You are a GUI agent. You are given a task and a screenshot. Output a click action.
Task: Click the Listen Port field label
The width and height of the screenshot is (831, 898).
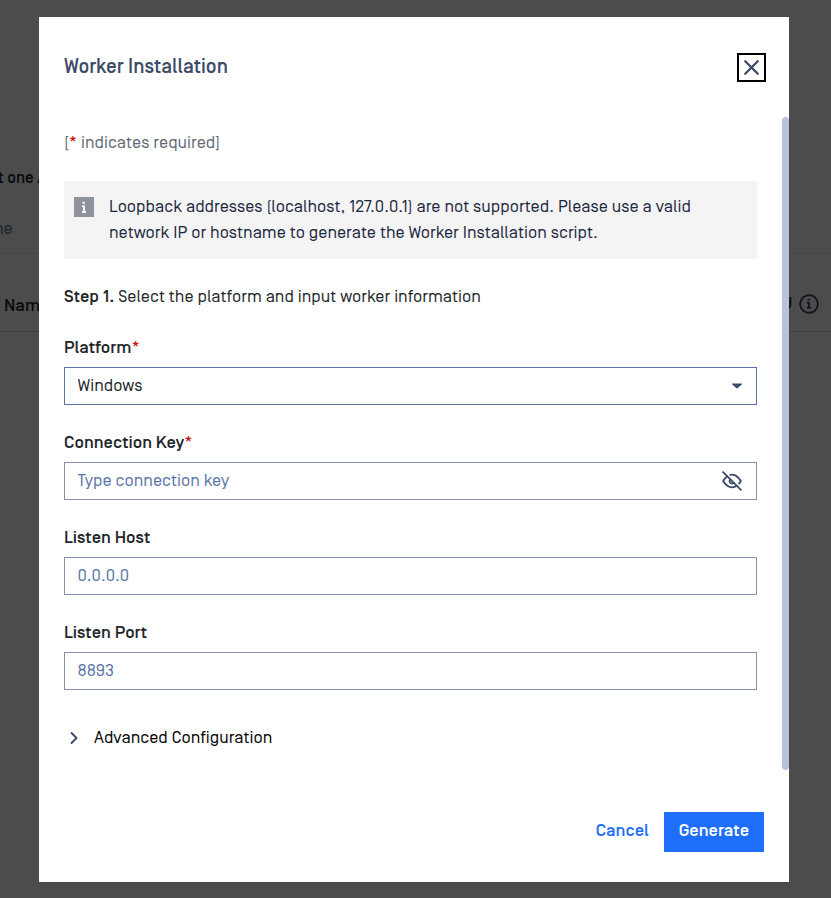click(x=105, y=632)
